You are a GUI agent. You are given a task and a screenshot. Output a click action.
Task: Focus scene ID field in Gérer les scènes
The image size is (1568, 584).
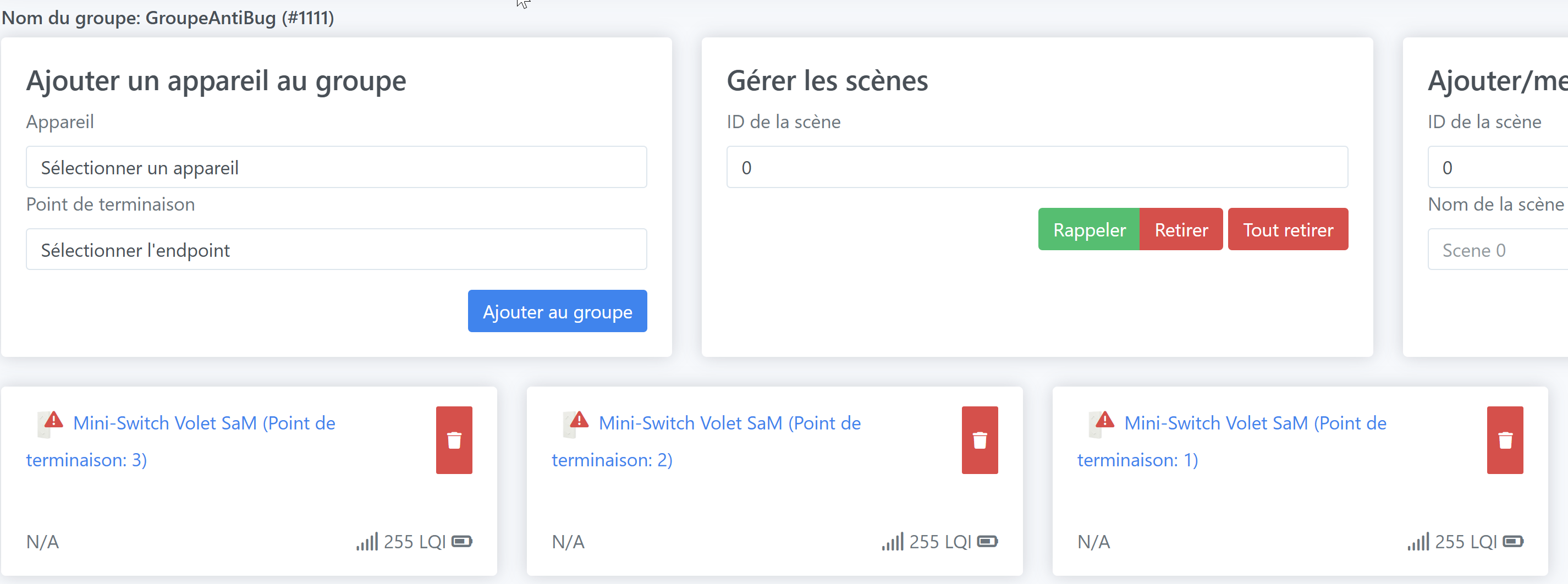(x=1037, y=167)
